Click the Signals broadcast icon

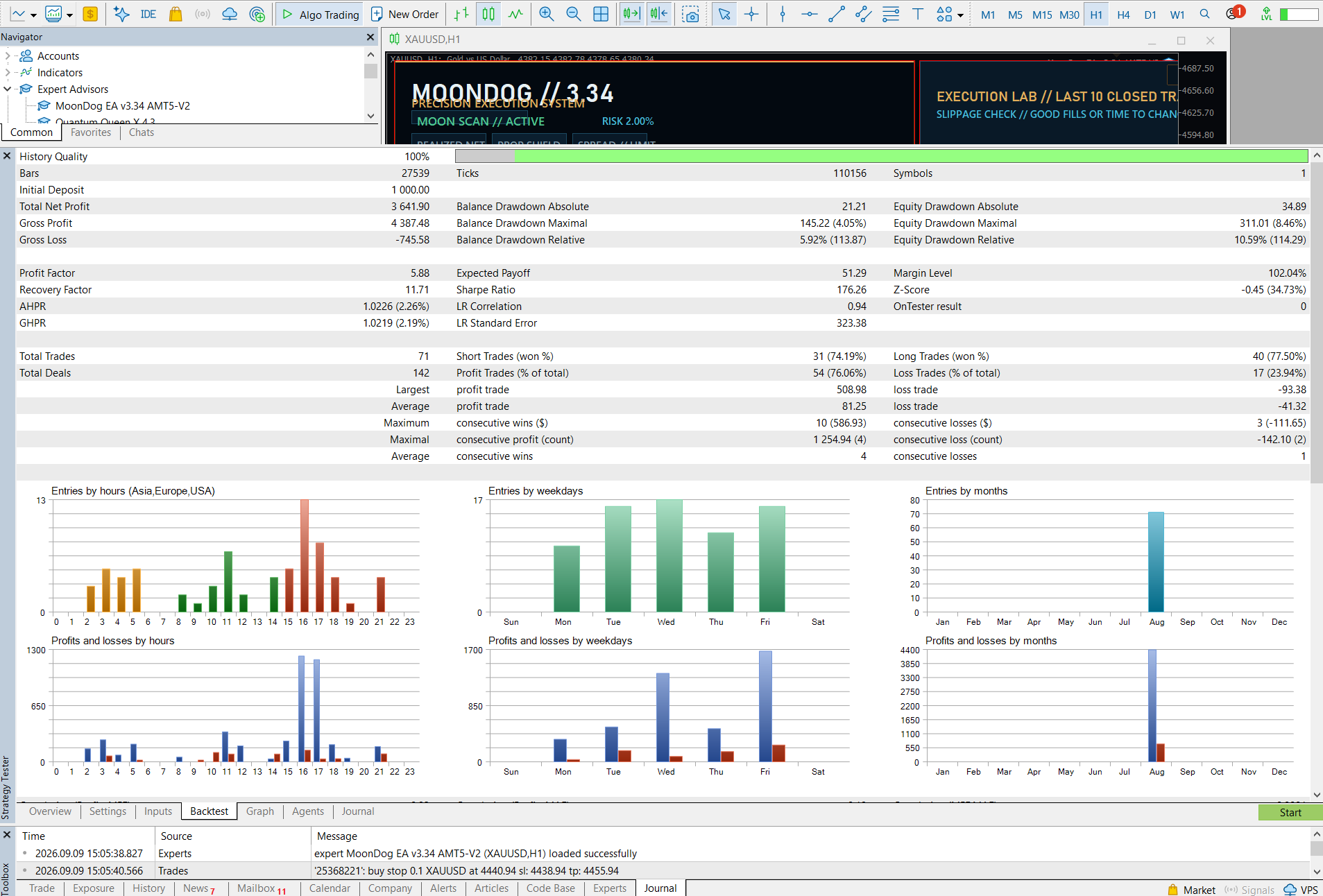pyautogui.click(x=203, y=14)
